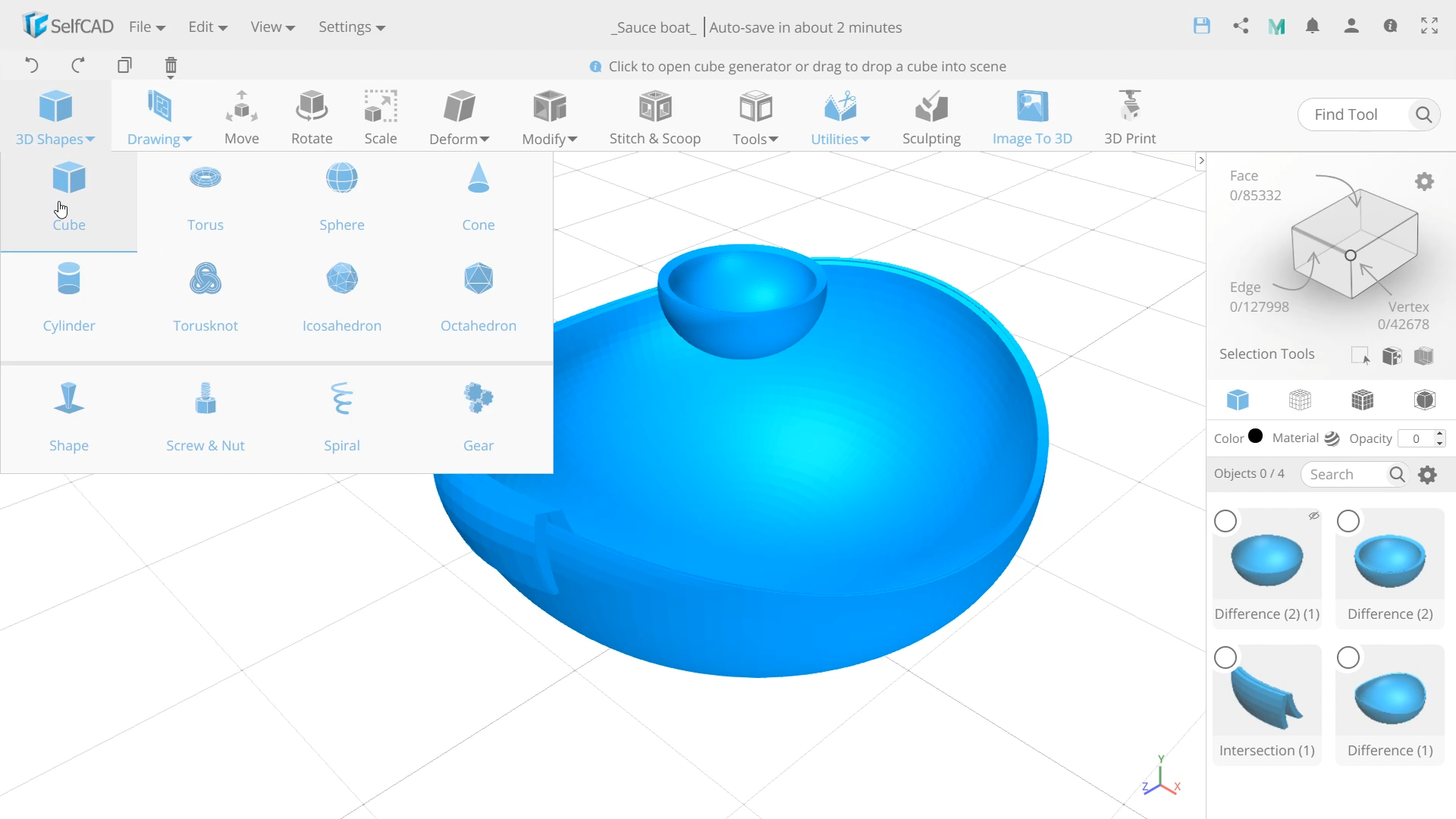1456x819 pixels.
Task: Open the Edit menu
Action: coord(208,27)
